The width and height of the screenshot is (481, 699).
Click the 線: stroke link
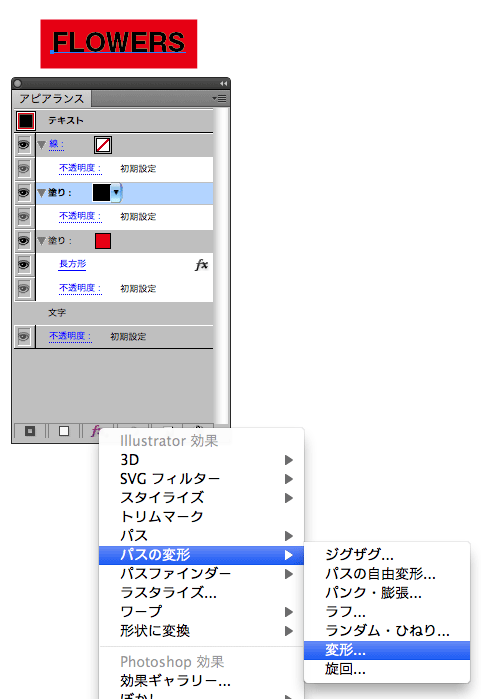[57, 144]
